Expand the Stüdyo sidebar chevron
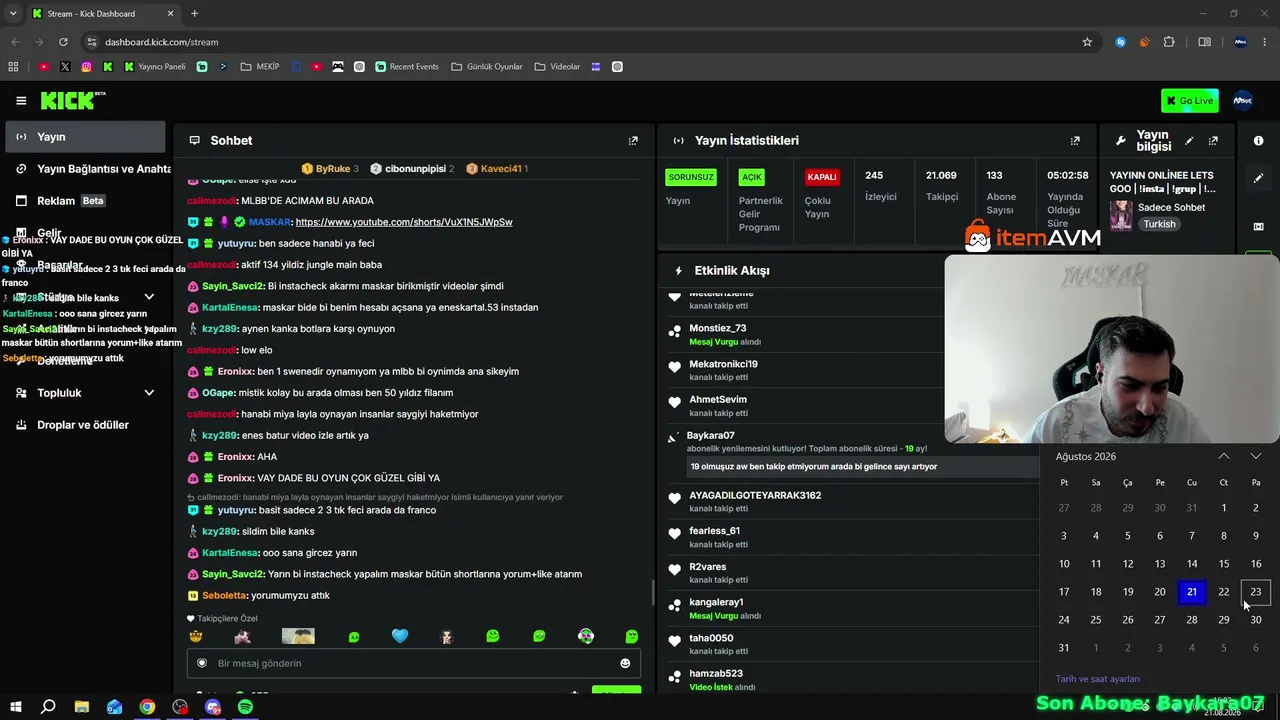The height and width of the screenshot is (720, 1280). [x=149, y=297]
